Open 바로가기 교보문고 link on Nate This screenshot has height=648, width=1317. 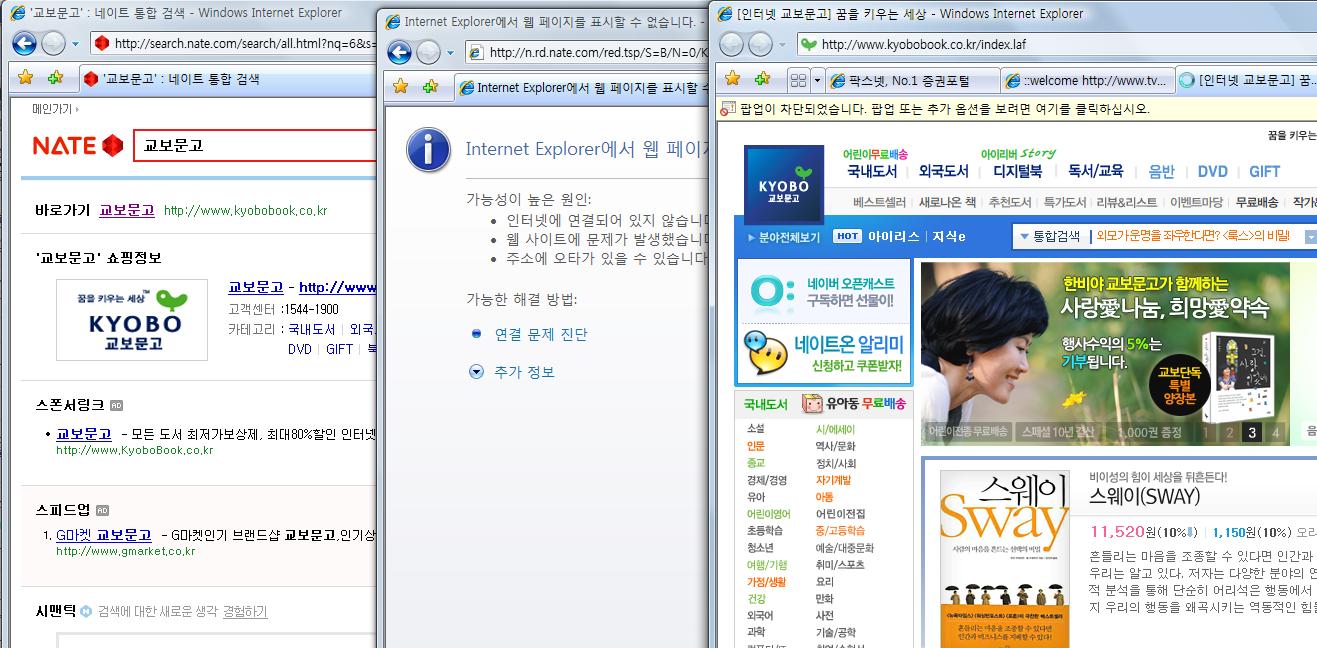(127, 210)
